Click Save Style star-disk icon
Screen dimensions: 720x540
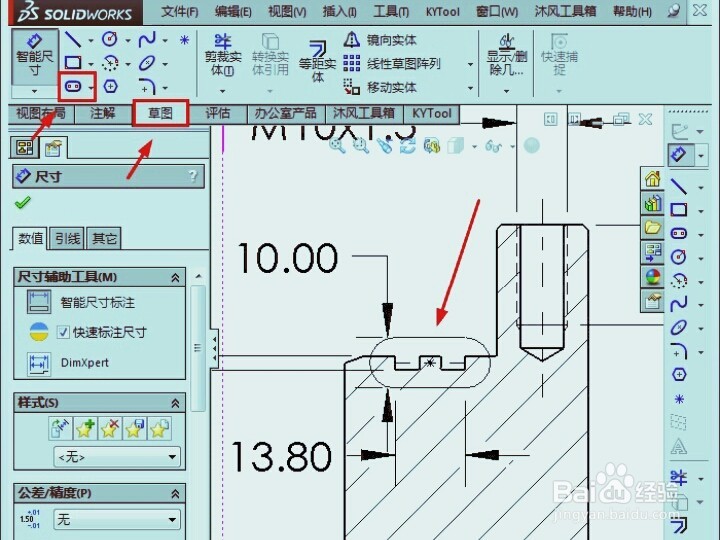coord(135,428)
